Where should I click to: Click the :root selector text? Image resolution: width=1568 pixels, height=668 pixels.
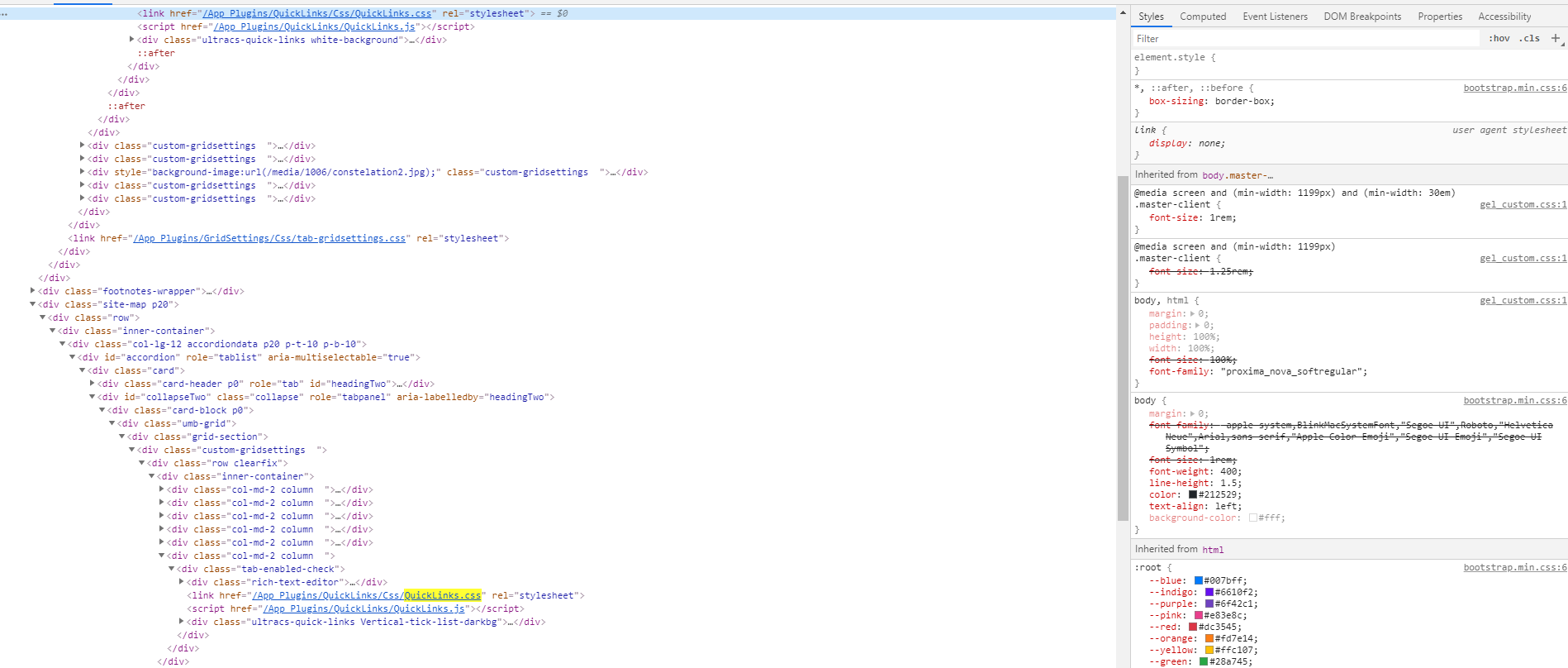pyautogui.click(x=1147, y=568)
